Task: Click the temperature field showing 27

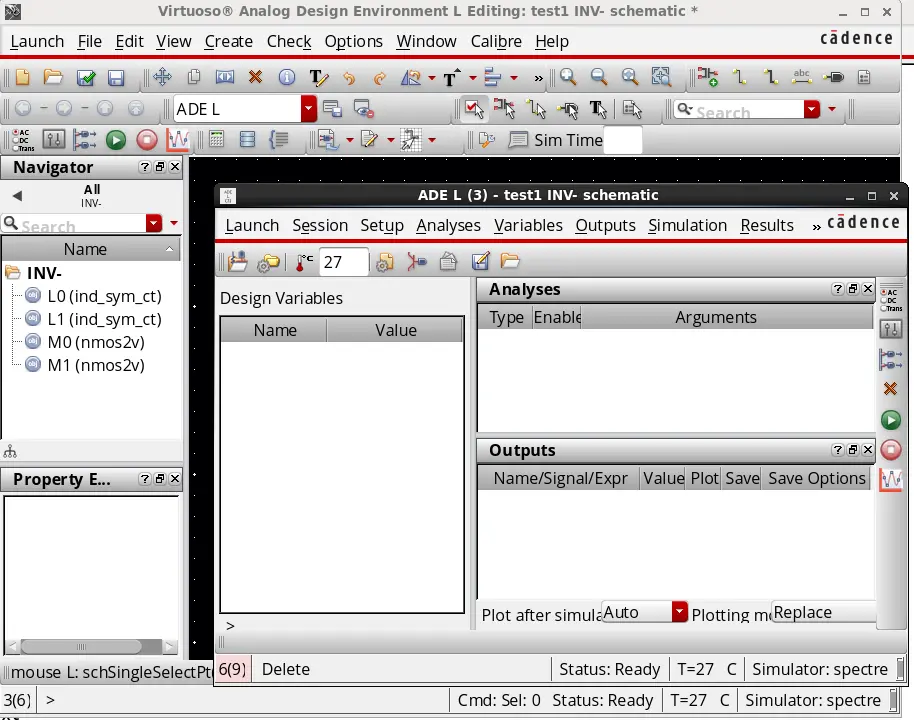Action: (x=343, y=262)
